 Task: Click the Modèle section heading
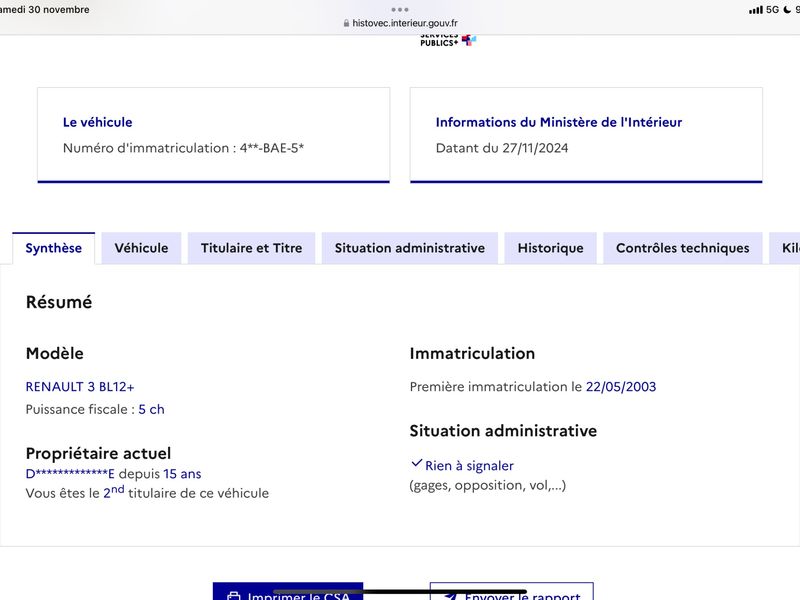coord(55,353)
